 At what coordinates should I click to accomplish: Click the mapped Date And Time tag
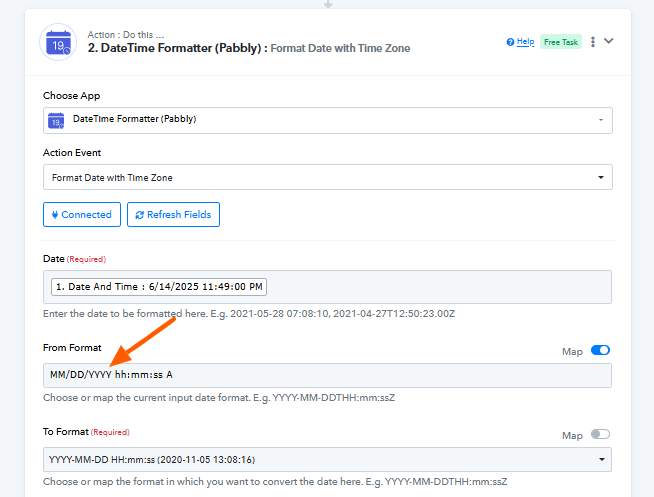coord(159,287)
